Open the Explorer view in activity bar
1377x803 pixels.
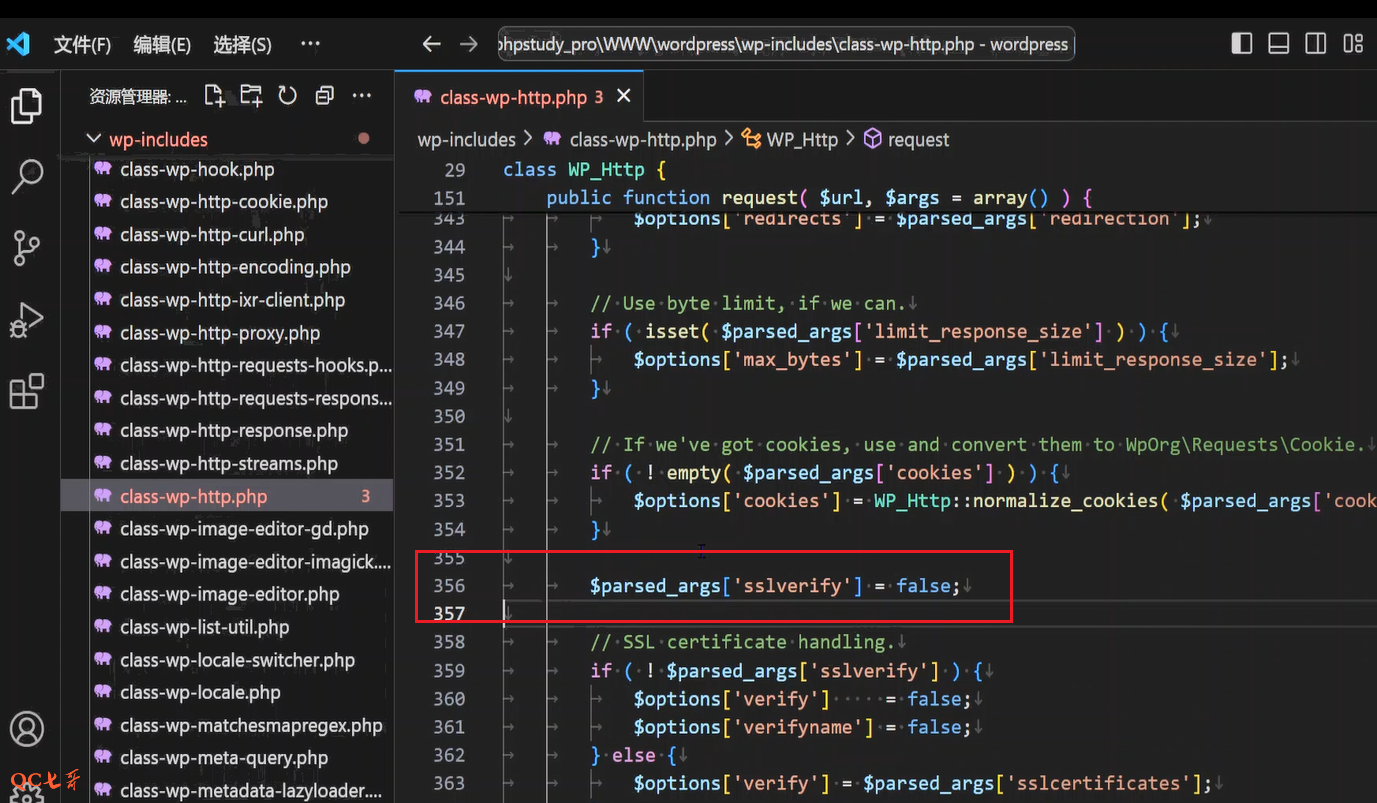27,105
